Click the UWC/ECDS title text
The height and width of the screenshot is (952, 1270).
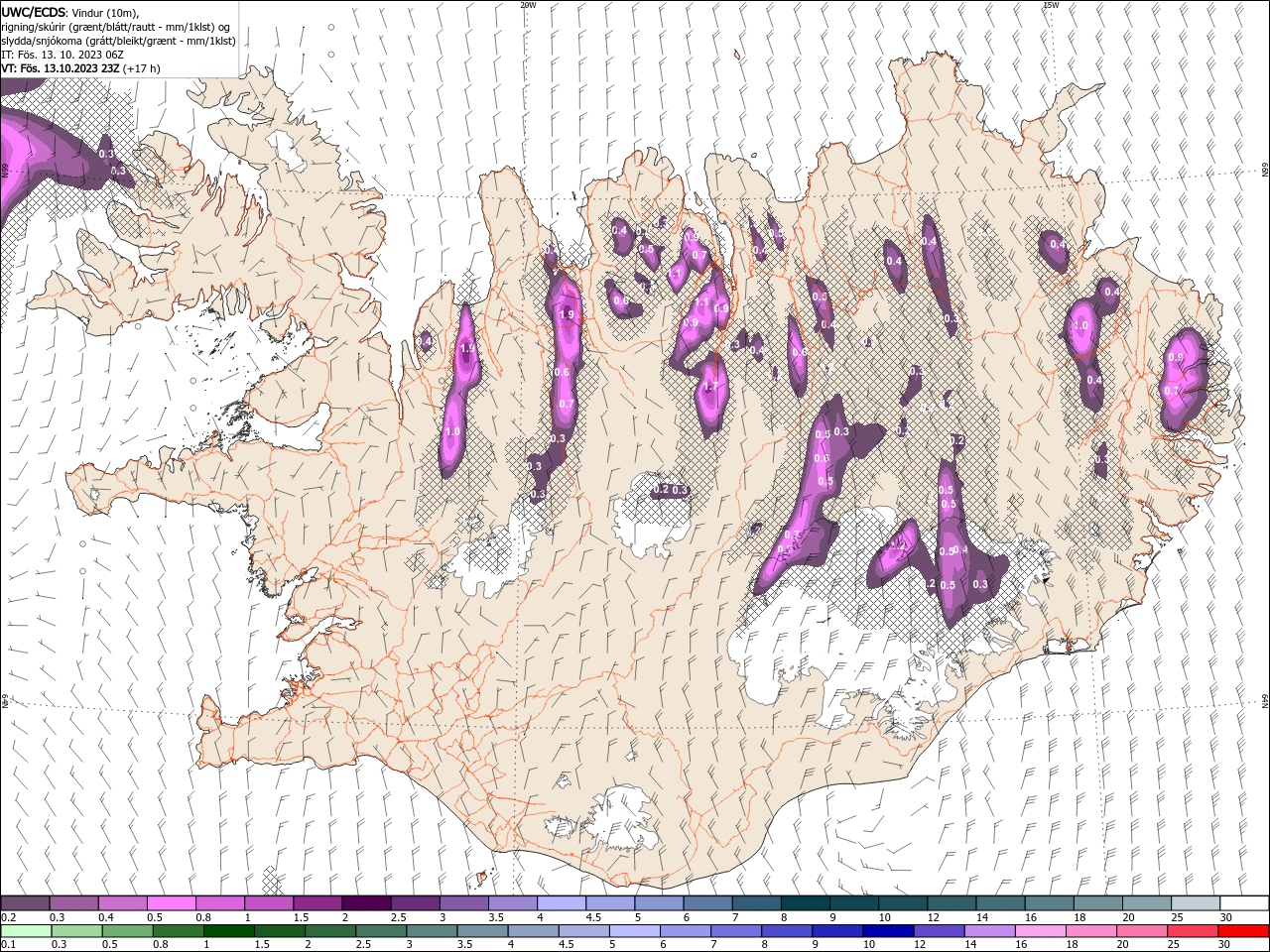[x=34, y=12]
